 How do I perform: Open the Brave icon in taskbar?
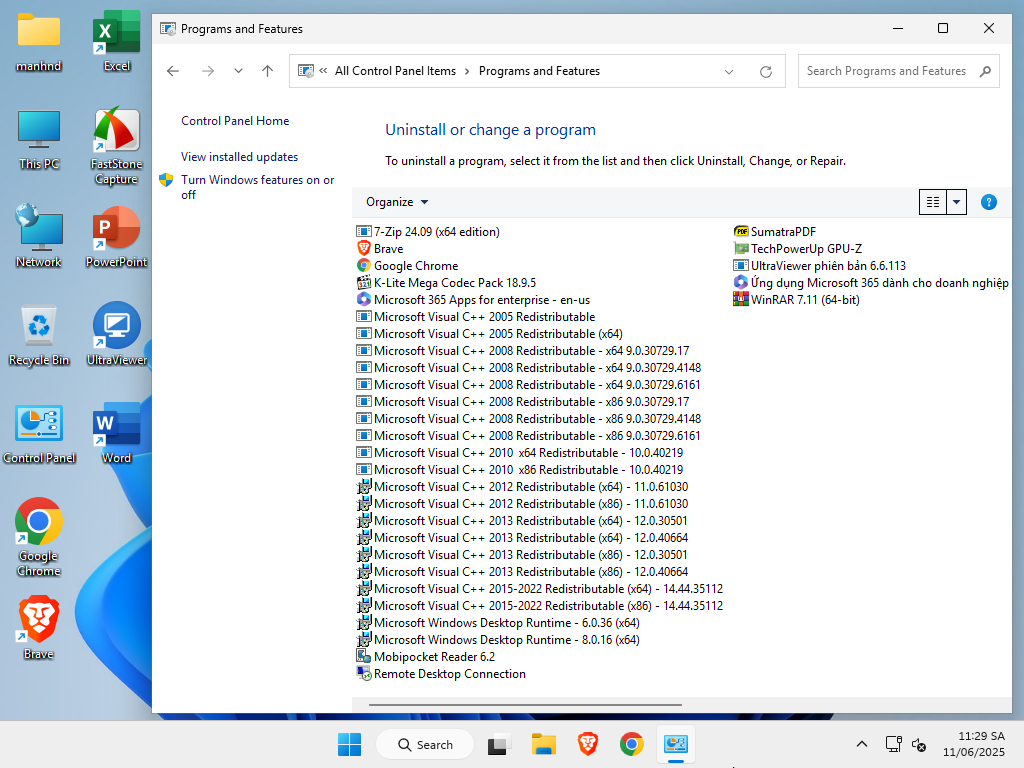click(587, 744)
